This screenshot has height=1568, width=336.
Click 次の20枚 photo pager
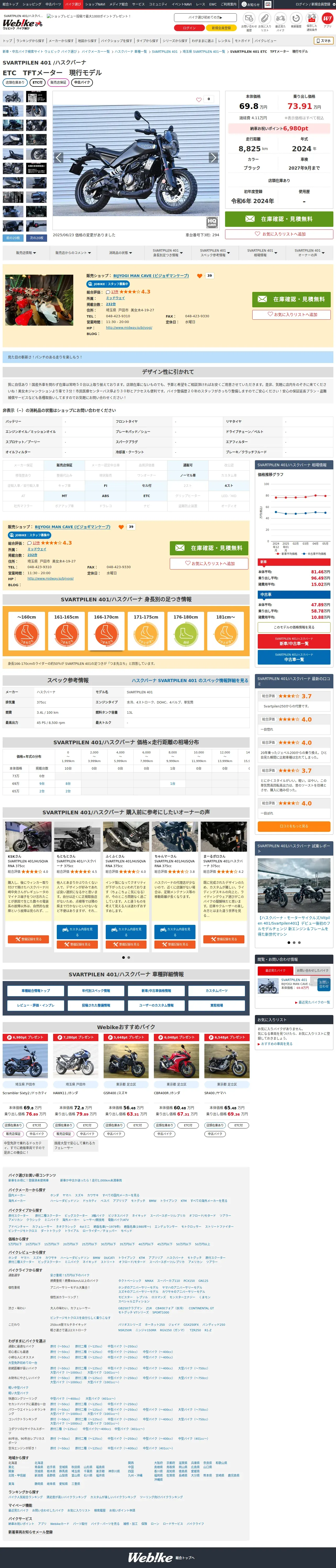pos(37,238)
